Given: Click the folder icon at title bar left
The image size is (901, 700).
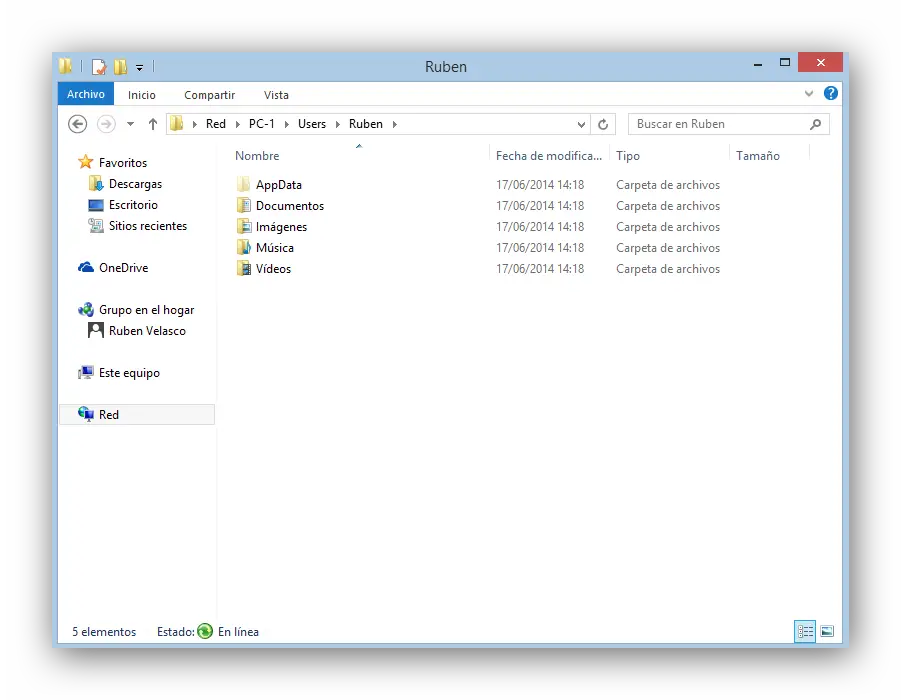Looking at the screenshot, I should click(66, 66).
